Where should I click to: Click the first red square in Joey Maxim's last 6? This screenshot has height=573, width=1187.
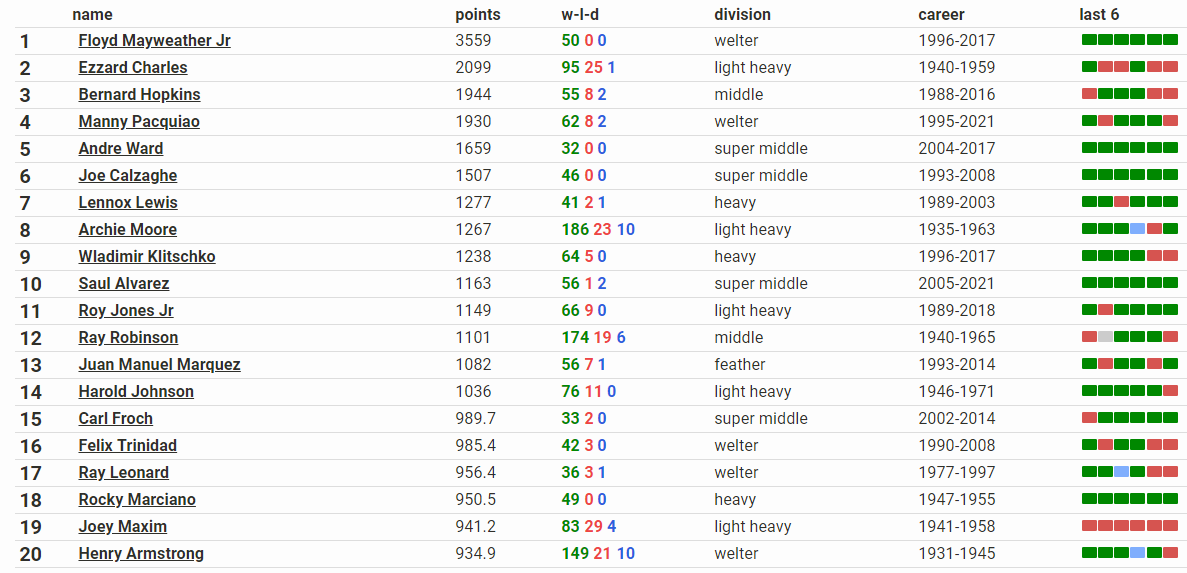click(1089, 526)
